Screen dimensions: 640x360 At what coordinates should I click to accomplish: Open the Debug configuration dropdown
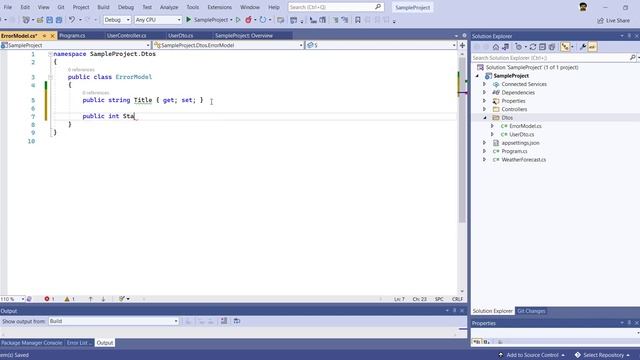point(117,20)
